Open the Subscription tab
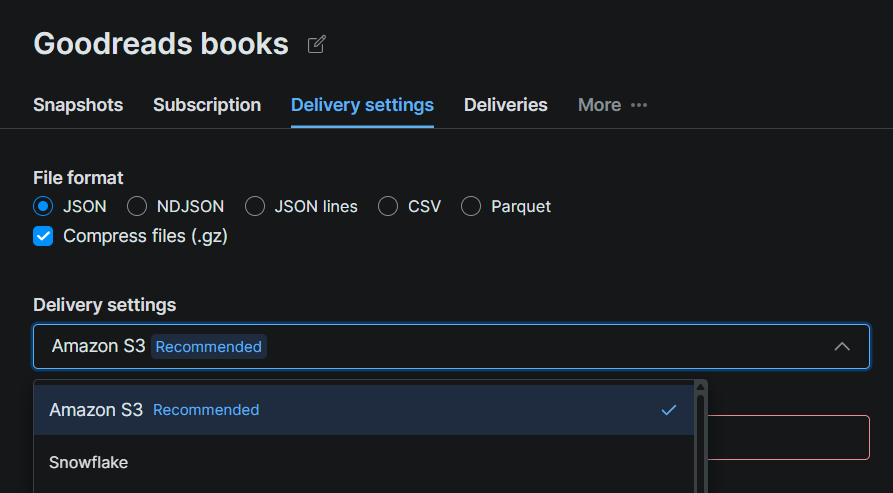 pos(207,105)
